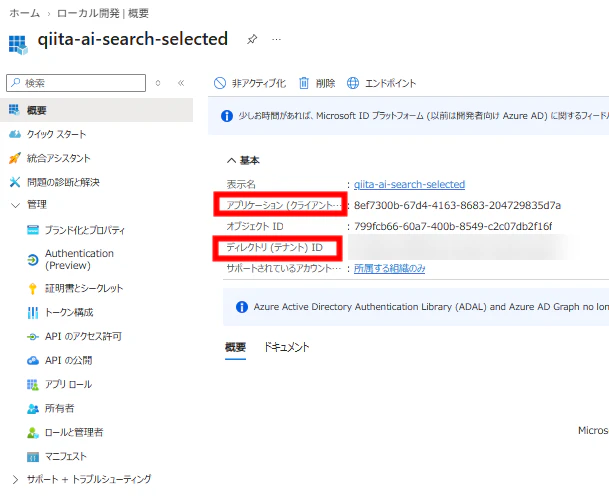Open アプリ ロール page
The height and width of the screenshot is (497, 609).
68,384
